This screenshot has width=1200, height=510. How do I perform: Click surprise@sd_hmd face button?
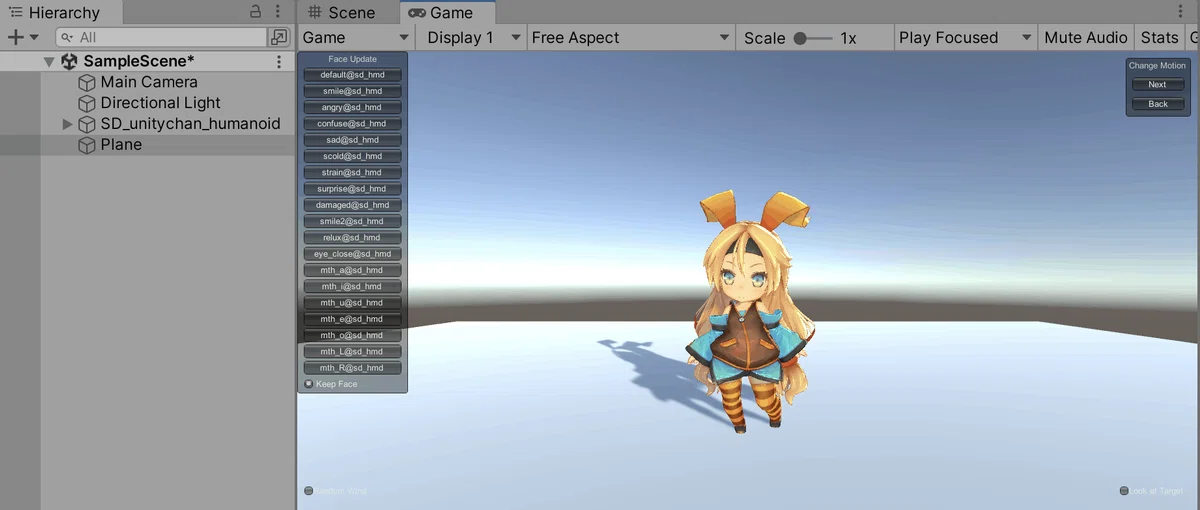352,189
